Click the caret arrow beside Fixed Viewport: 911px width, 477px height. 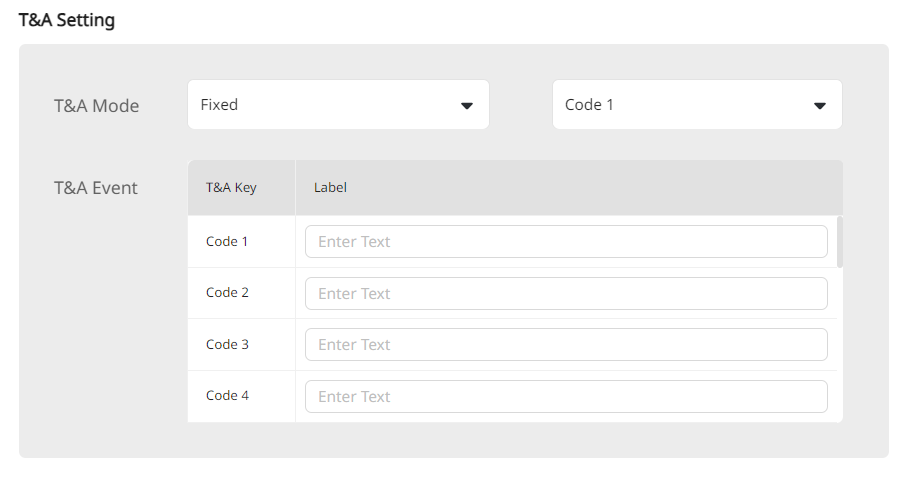click(x=467, y=106)
